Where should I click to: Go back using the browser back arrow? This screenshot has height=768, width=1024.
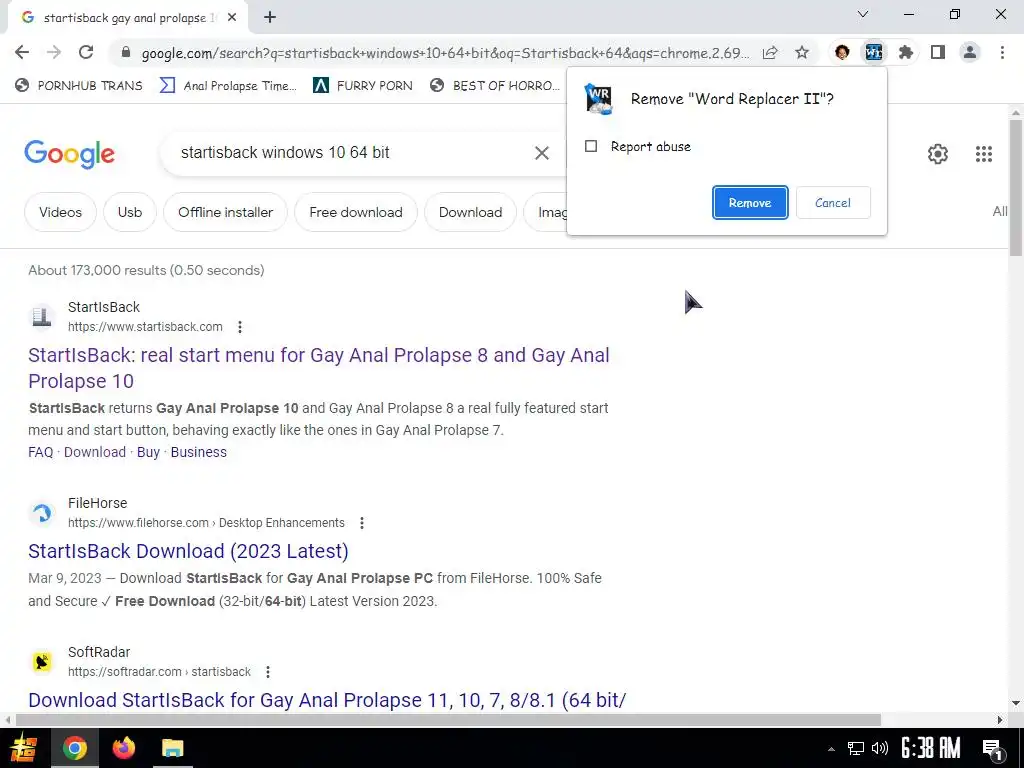point(22,52)
